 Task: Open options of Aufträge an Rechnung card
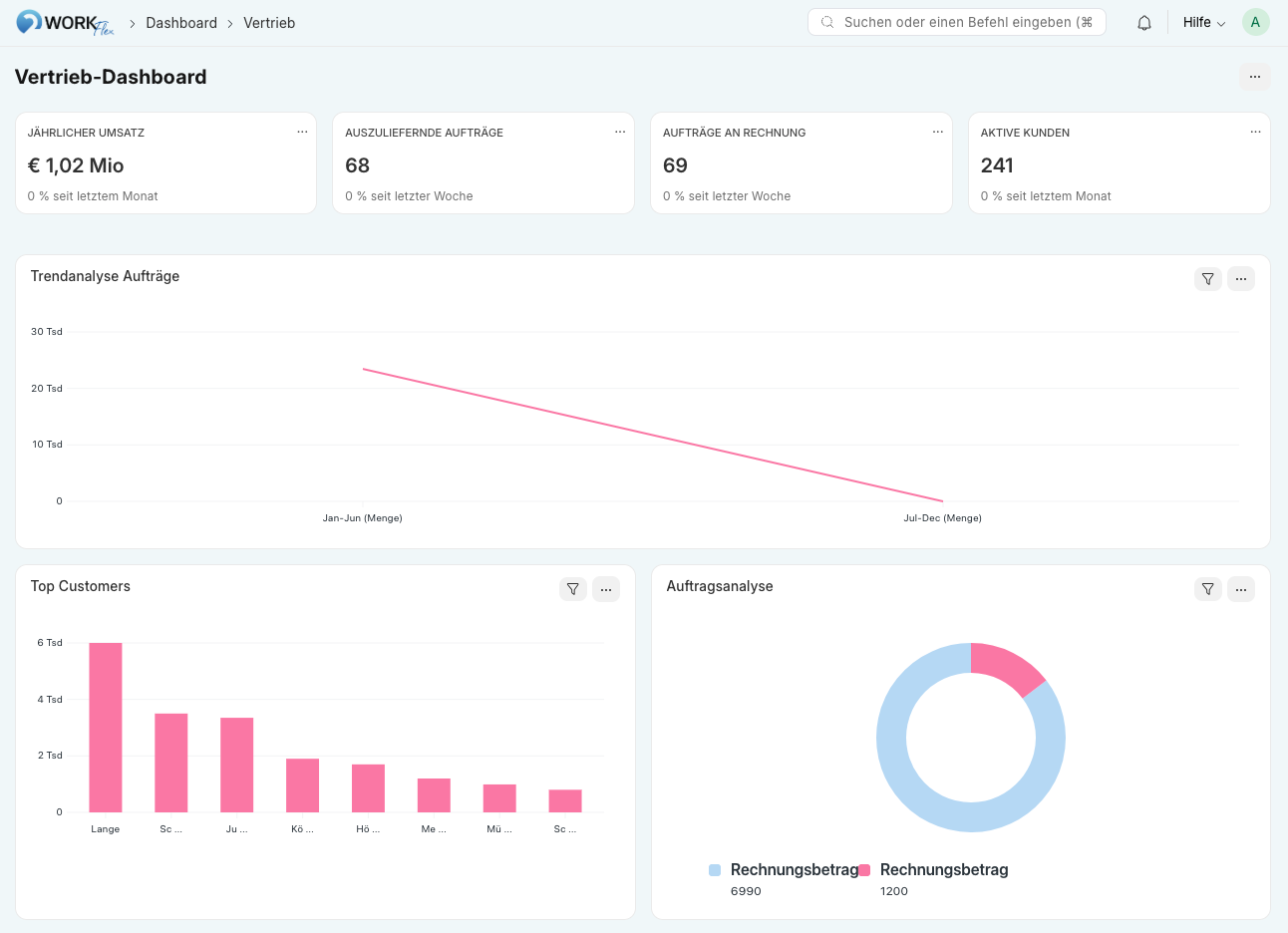[938, 132]
